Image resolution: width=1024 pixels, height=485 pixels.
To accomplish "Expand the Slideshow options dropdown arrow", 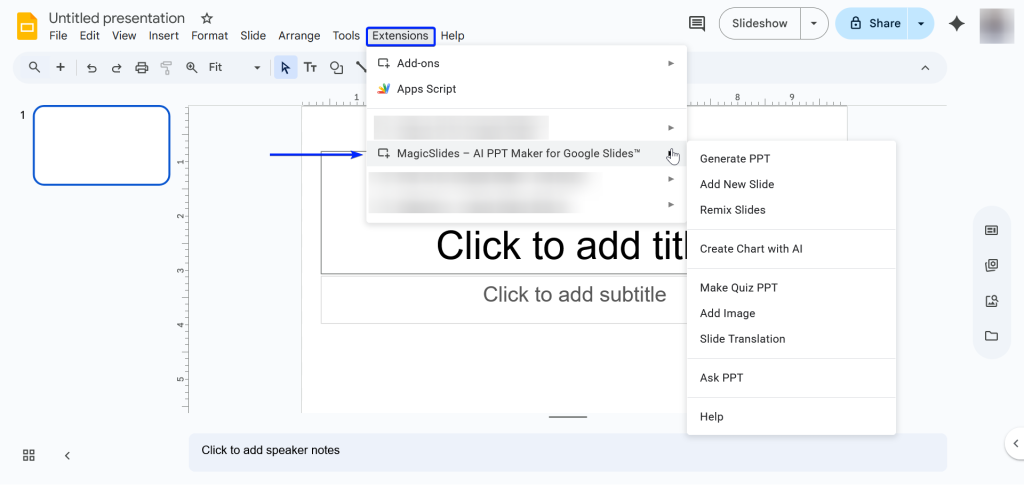I will (817, 23).
